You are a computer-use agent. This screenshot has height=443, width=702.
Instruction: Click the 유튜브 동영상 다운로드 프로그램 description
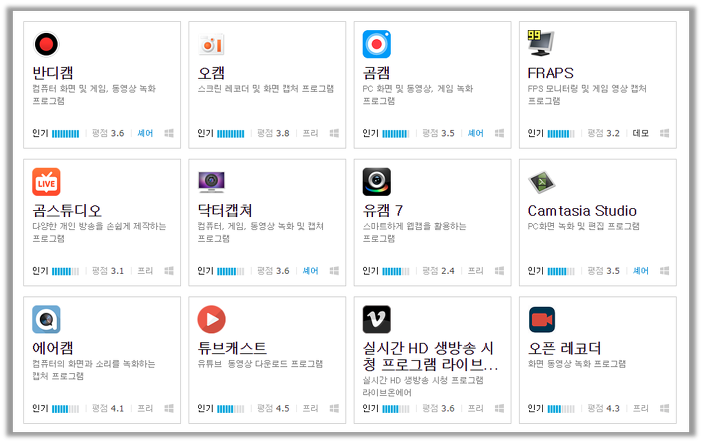point(260,364)
